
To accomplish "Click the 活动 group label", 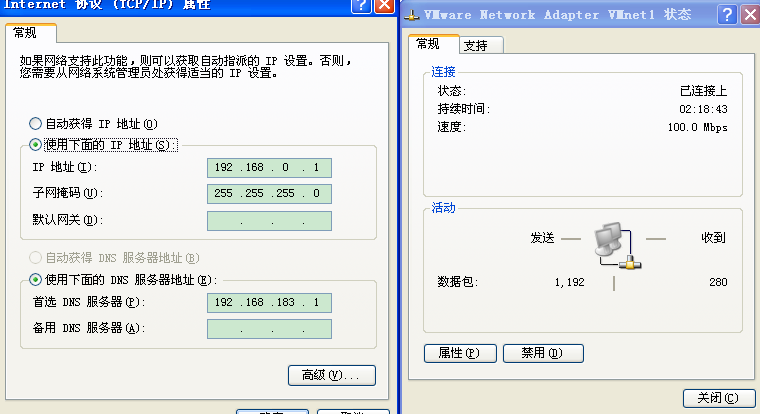I will pos(443,208).
